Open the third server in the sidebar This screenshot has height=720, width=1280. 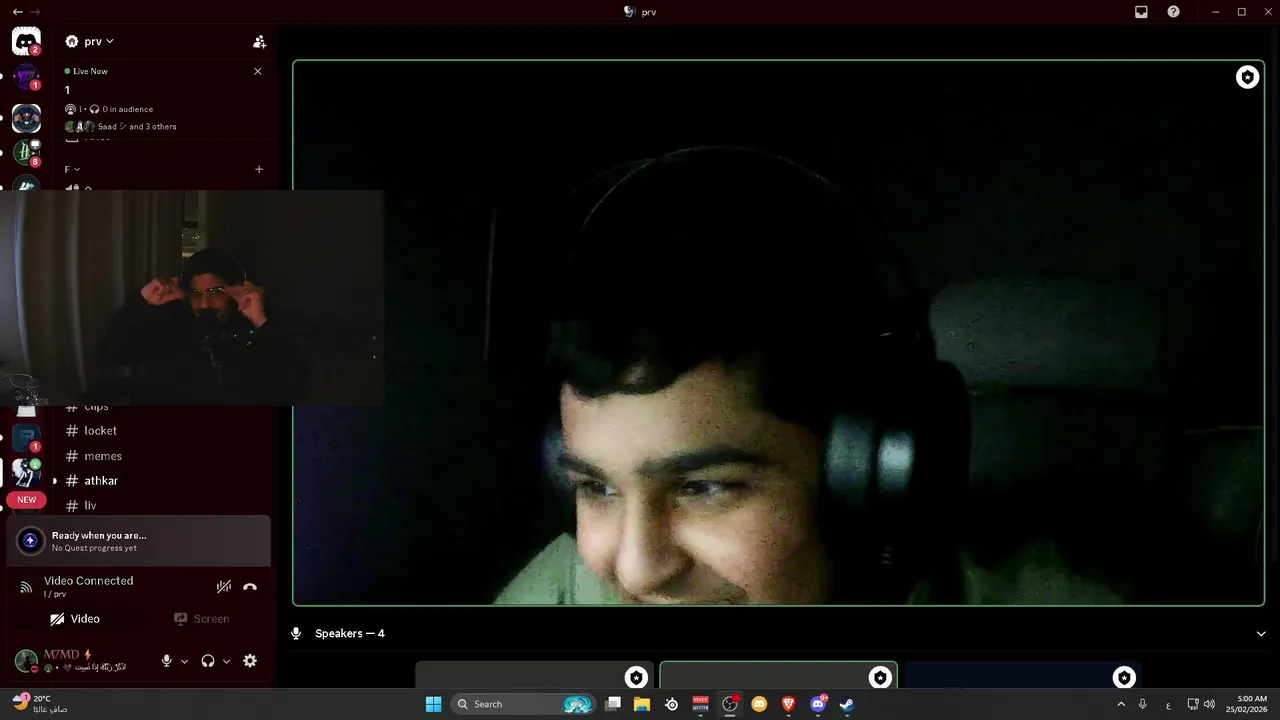(x=26, y=118)
